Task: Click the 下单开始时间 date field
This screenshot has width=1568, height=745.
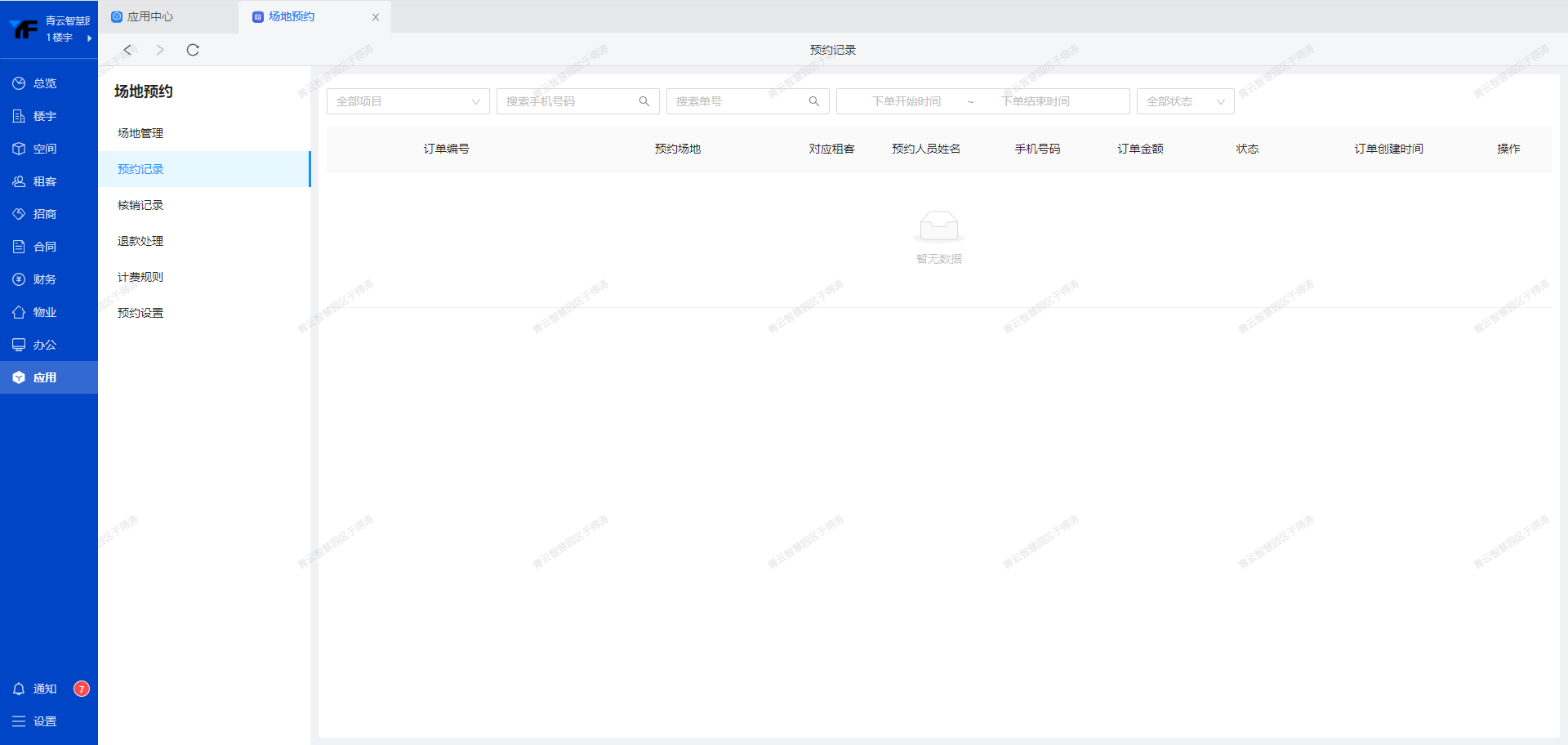Action: pos(906,101)
